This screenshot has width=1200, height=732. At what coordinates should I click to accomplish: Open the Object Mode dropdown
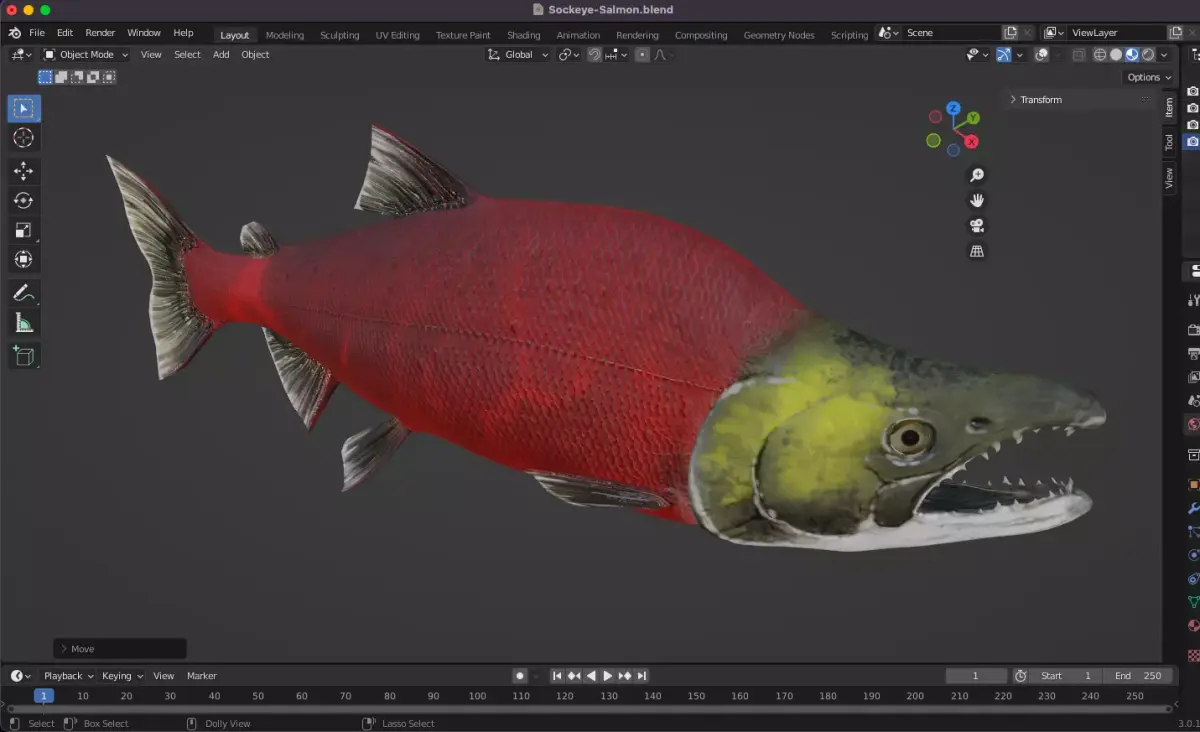point(86,55)
